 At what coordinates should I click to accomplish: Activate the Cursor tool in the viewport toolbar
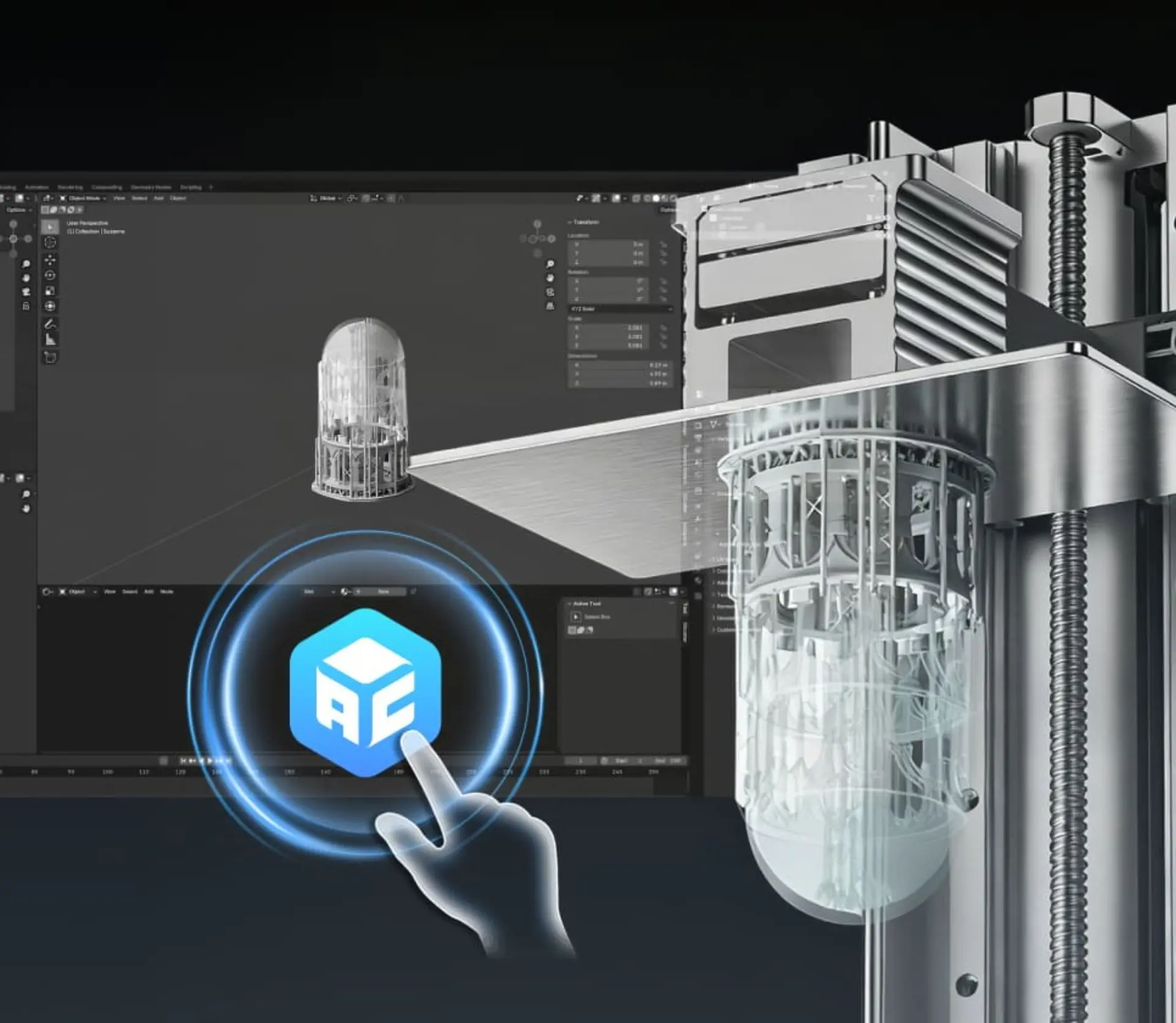50,243
